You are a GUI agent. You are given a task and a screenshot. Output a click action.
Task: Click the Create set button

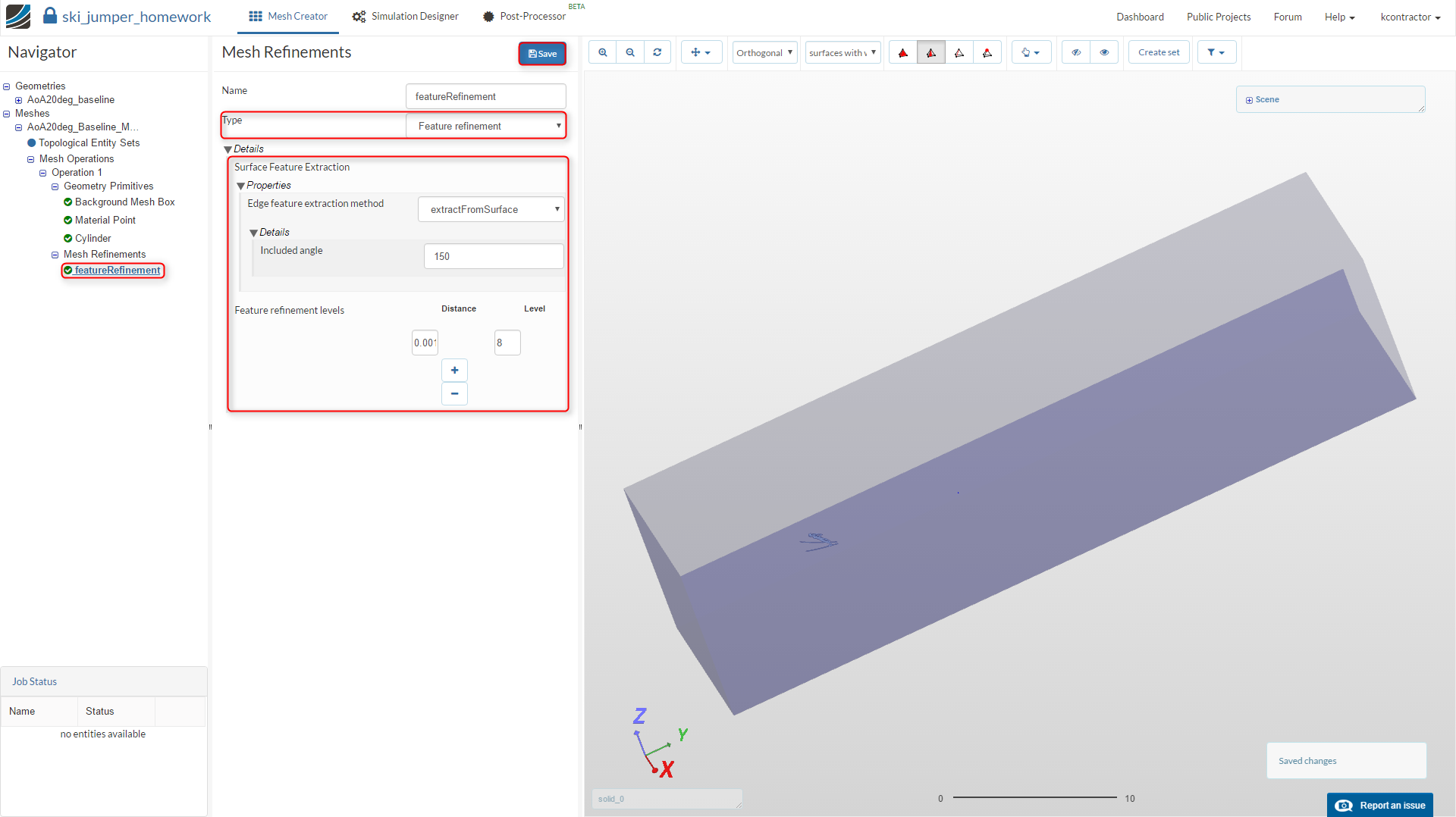pyautogui.click(x=1158, y=52)
